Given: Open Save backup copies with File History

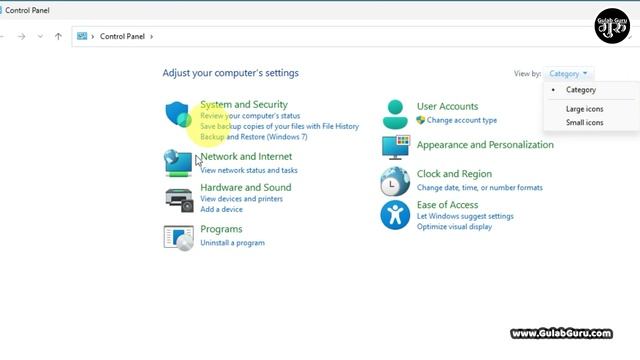Looking at the screenshot, I should pyautogui.click(x=280, y=127).
